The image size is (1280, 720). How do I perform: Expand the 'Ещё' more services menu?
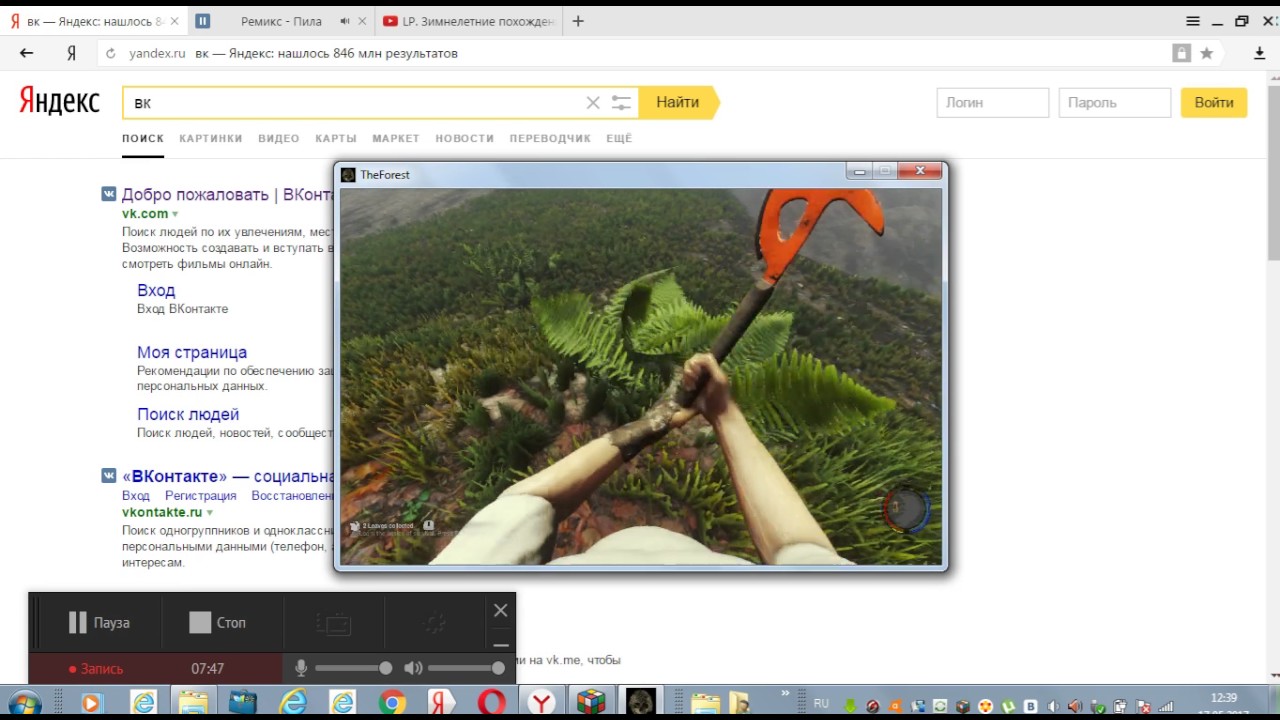click(619, 138)
